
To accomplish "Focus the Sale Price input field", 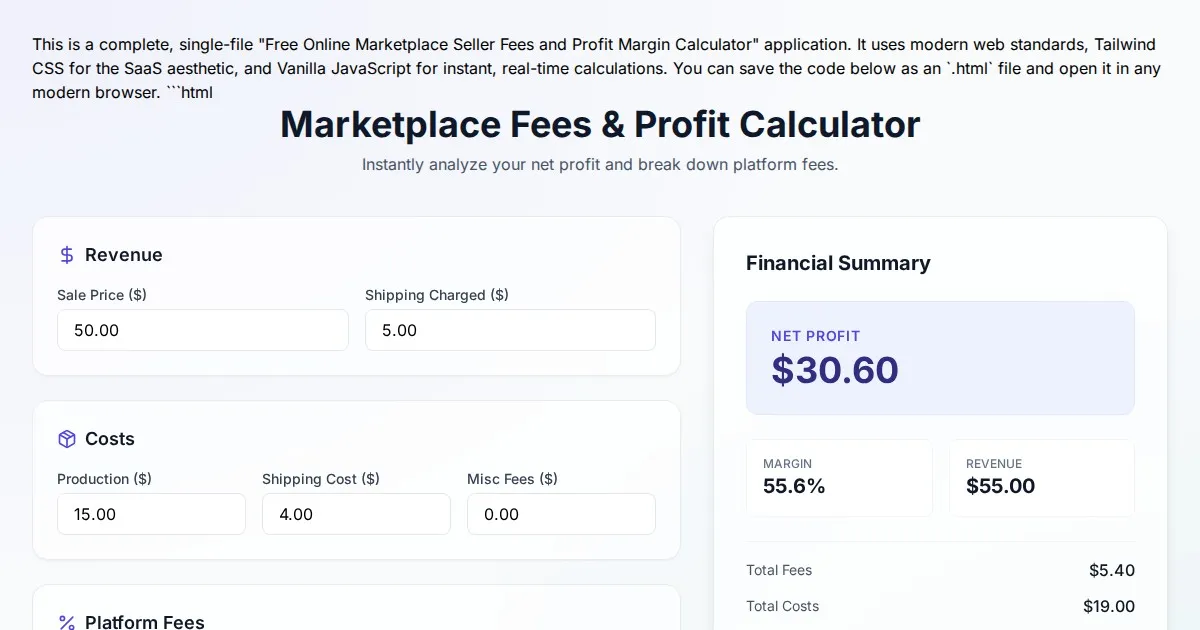I will tap(202, 330).
